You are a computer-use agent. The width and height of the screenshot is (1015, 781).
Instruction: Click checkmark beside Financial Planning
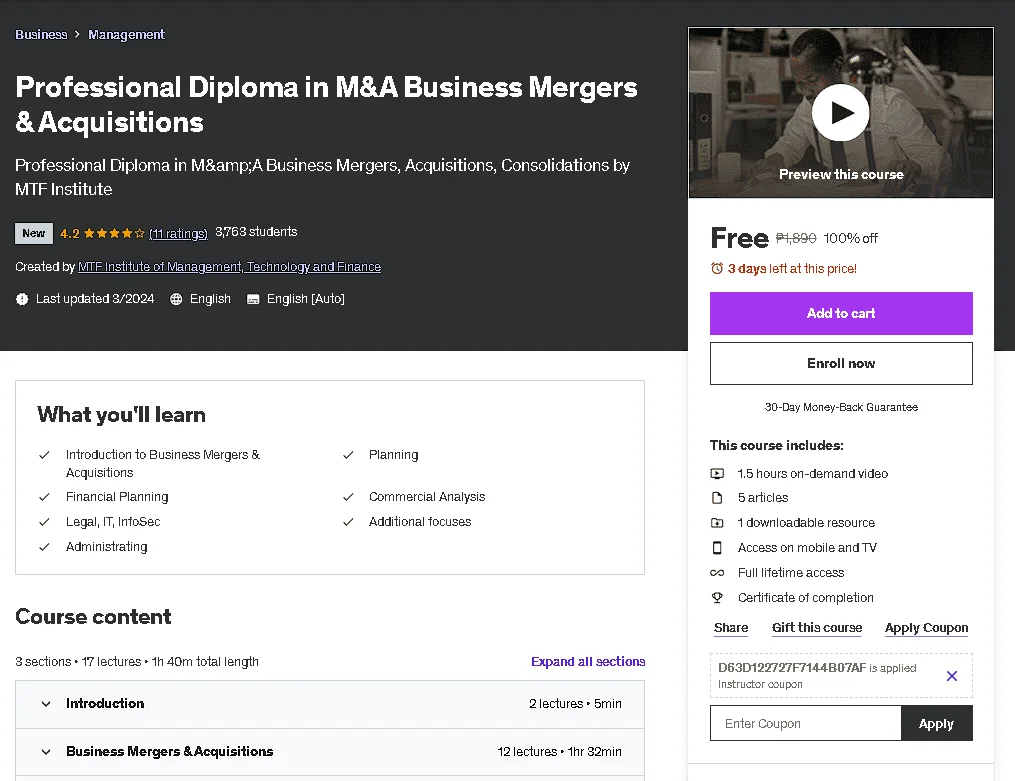click(x=44, y=497)
